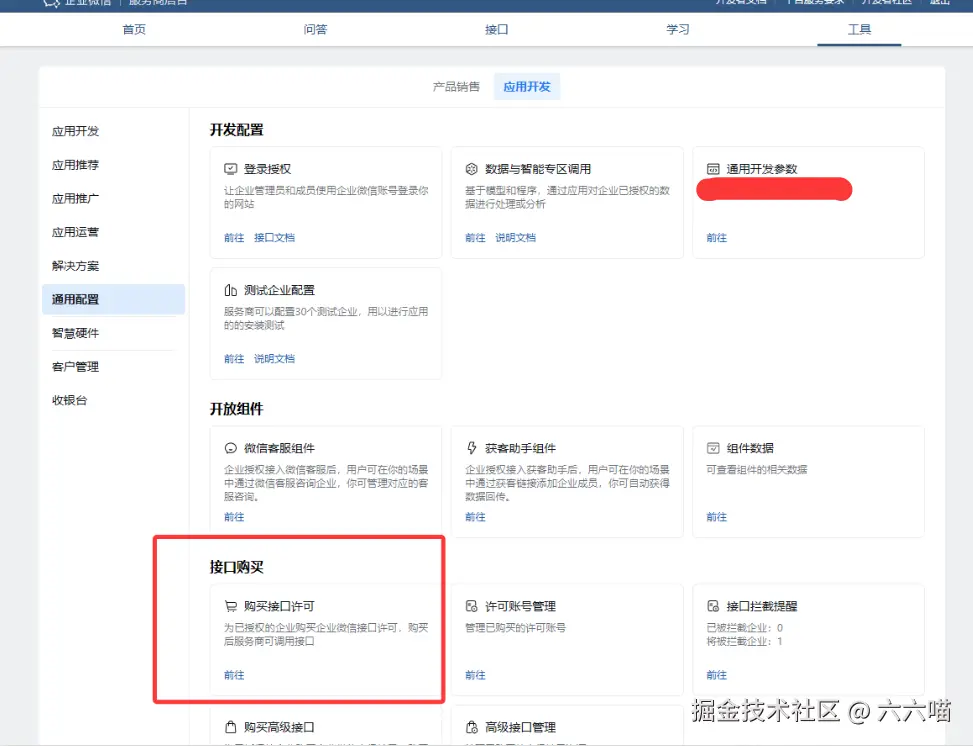The height and width of the screenshot is (746, 973).
Task: Click the 组件数据 card title
Action: click(x=750, y=448)
